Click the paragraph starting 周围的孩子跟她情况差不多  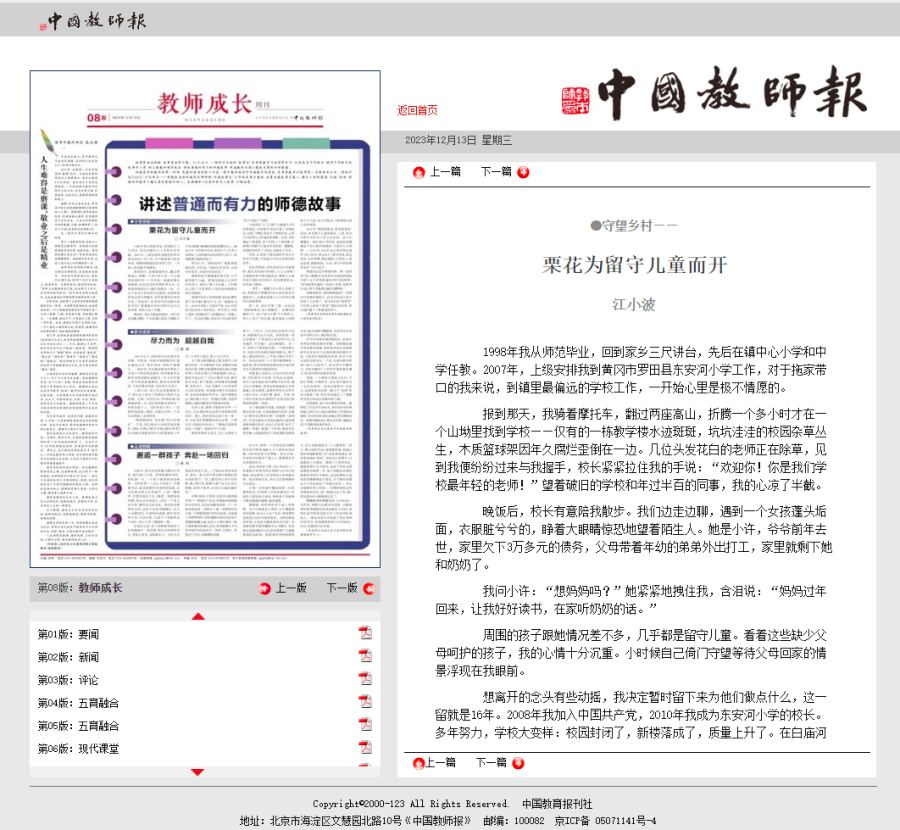[x=631, y=653]
